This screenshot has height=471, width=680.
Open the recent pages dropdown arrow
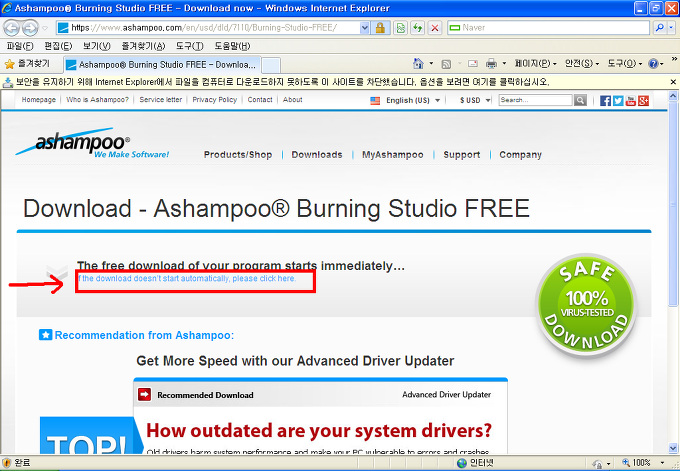point(45,28)
